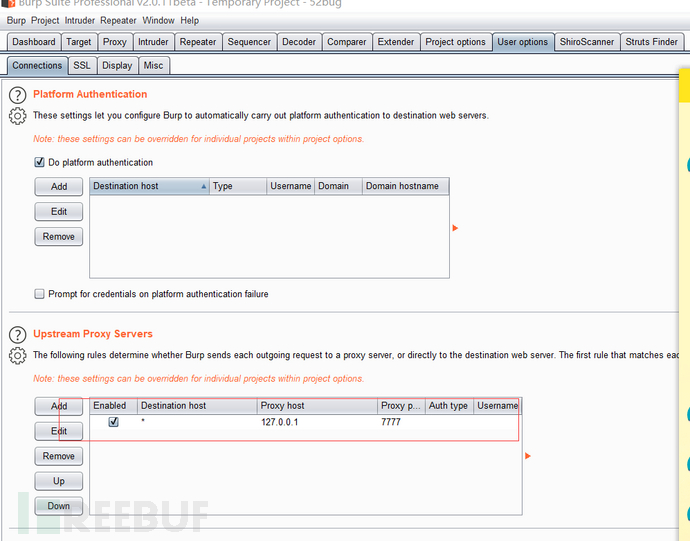The image size is (690, 541).
Task: Open Upstream Proxy Servers help question icon
Action: click(18, 335)
